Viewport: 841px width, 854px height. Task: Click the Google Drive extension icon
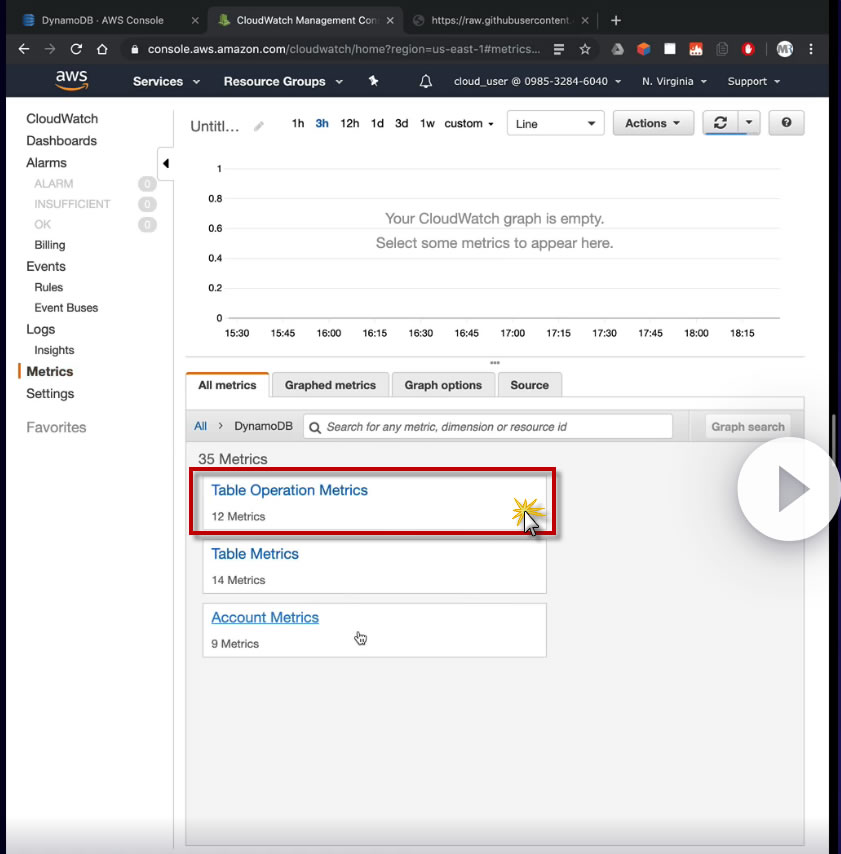tap(617, 50)
